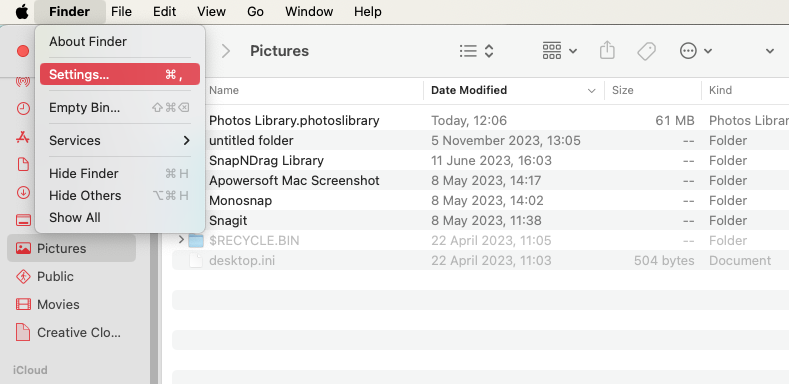Open the Apple menu
789x384 pixels.
[22, 12]
